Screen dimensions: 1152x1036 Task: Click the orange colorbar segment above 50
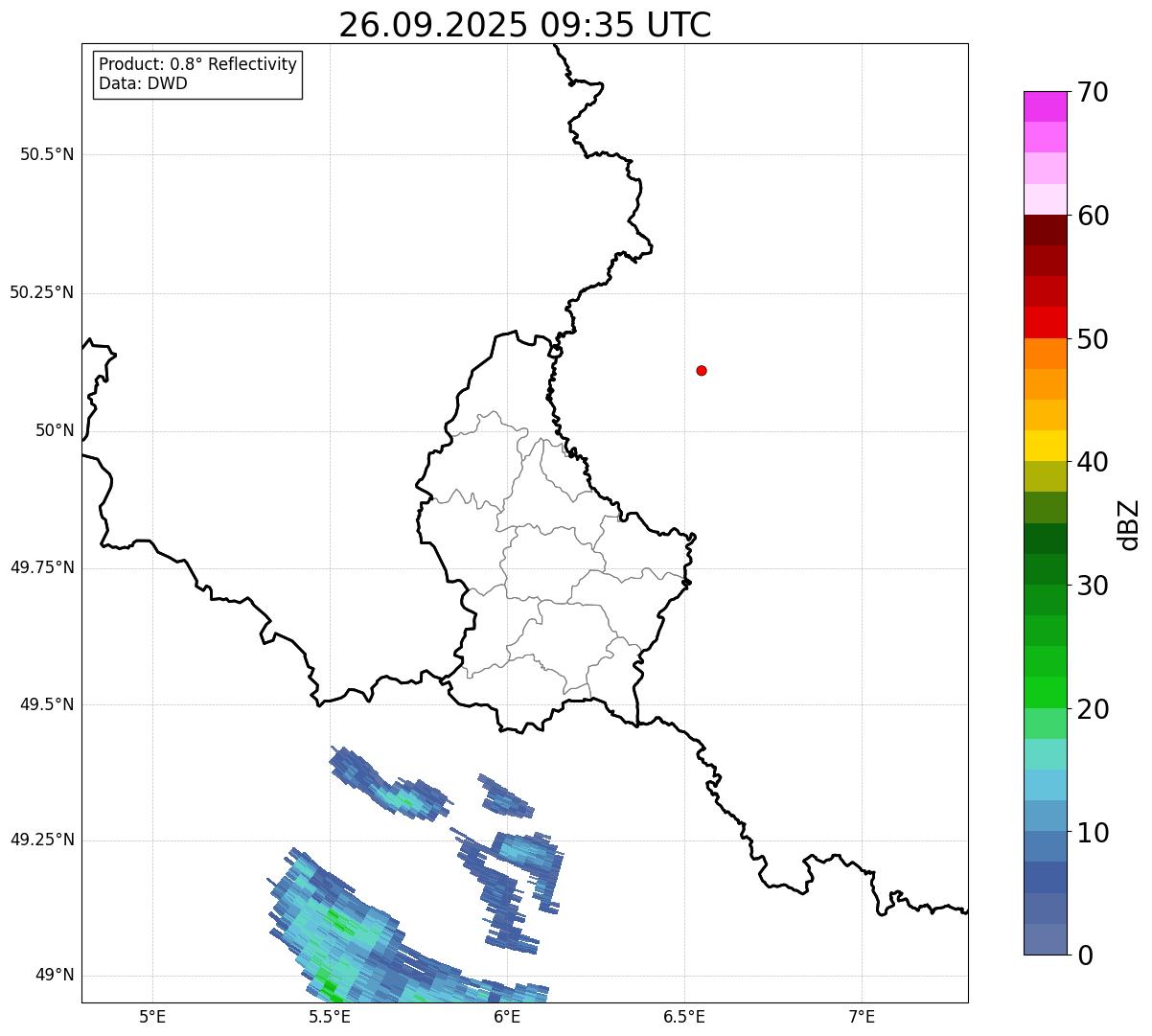1045,354
